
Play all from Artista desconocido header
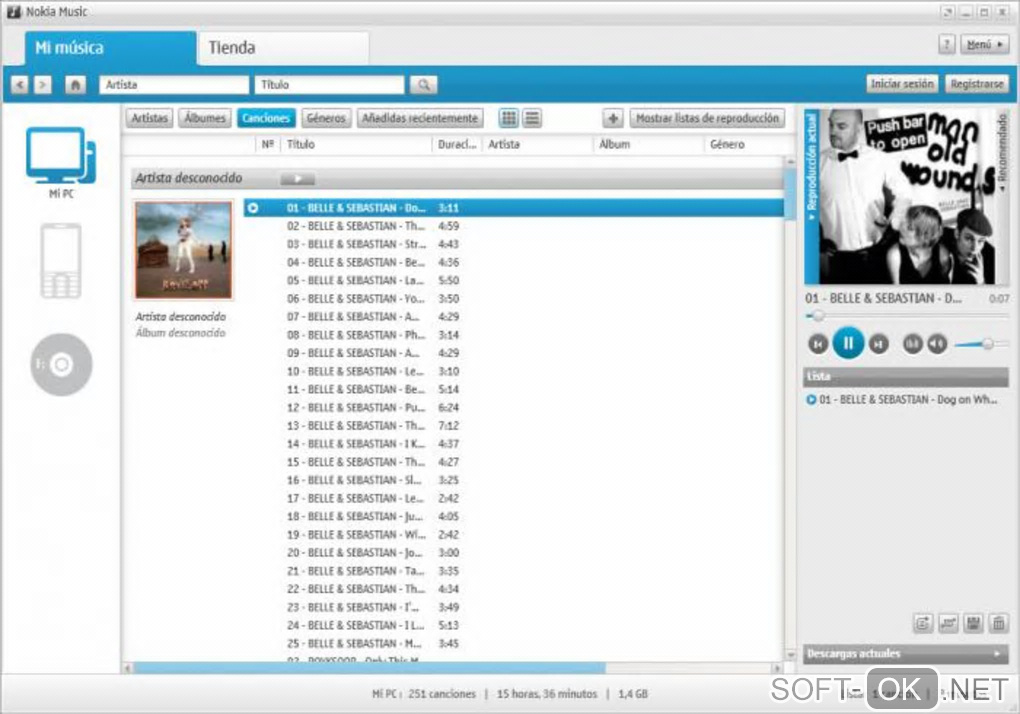point(297,178)
